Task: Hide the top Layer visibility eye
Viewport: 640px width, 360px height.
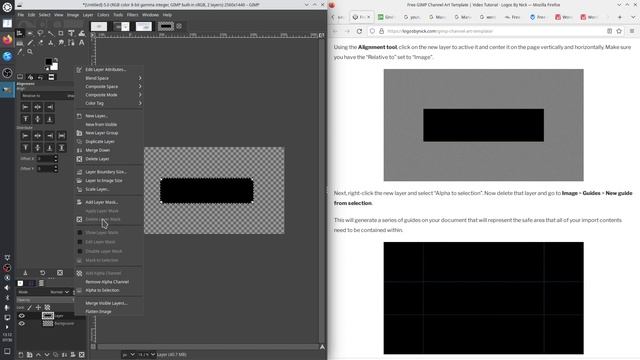Action: (x=22, y=316)
